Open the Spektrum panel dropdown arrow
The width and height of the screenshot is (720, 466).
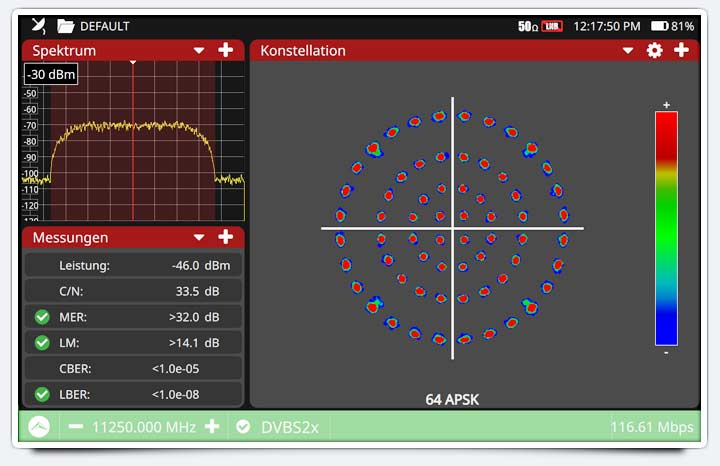coord(199,51)
